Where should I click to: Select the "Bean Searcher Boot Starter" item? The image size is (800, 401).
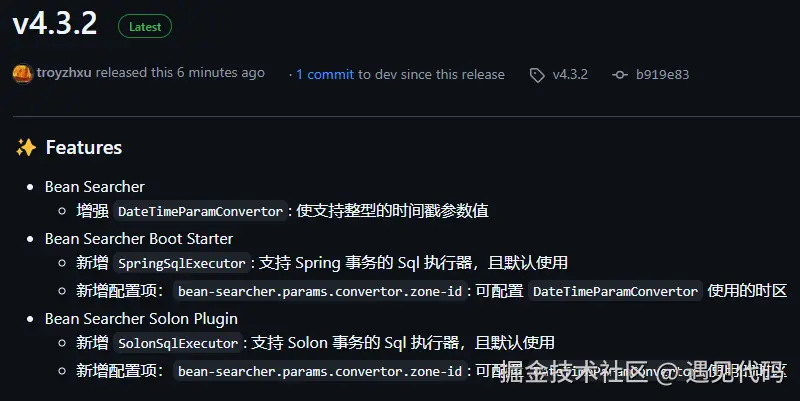[x=139, y=239]
